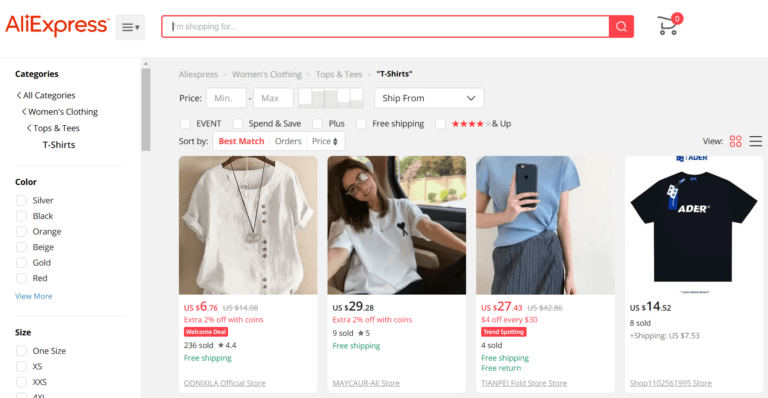Check the One Size filter

21,351
